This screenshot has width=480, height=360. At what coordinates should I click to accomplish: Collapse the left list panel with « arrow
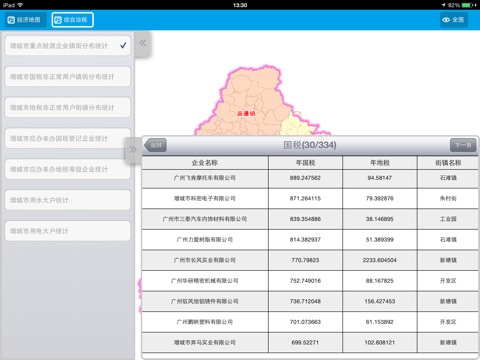[143, 43]
